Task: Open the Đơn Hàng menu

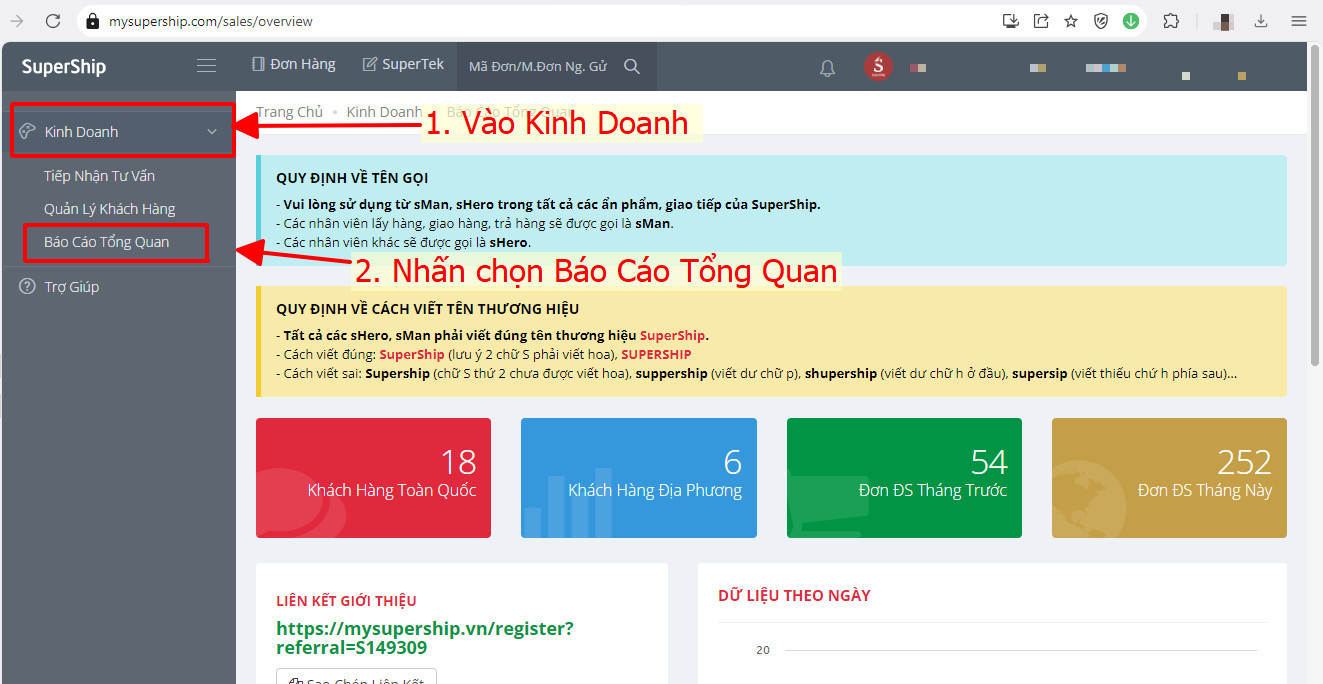Action: point(293,64)
